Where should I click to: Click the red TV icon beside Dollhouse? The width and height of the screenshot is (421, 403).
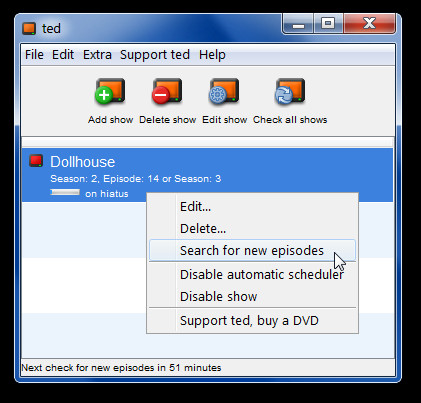[36, 161]
